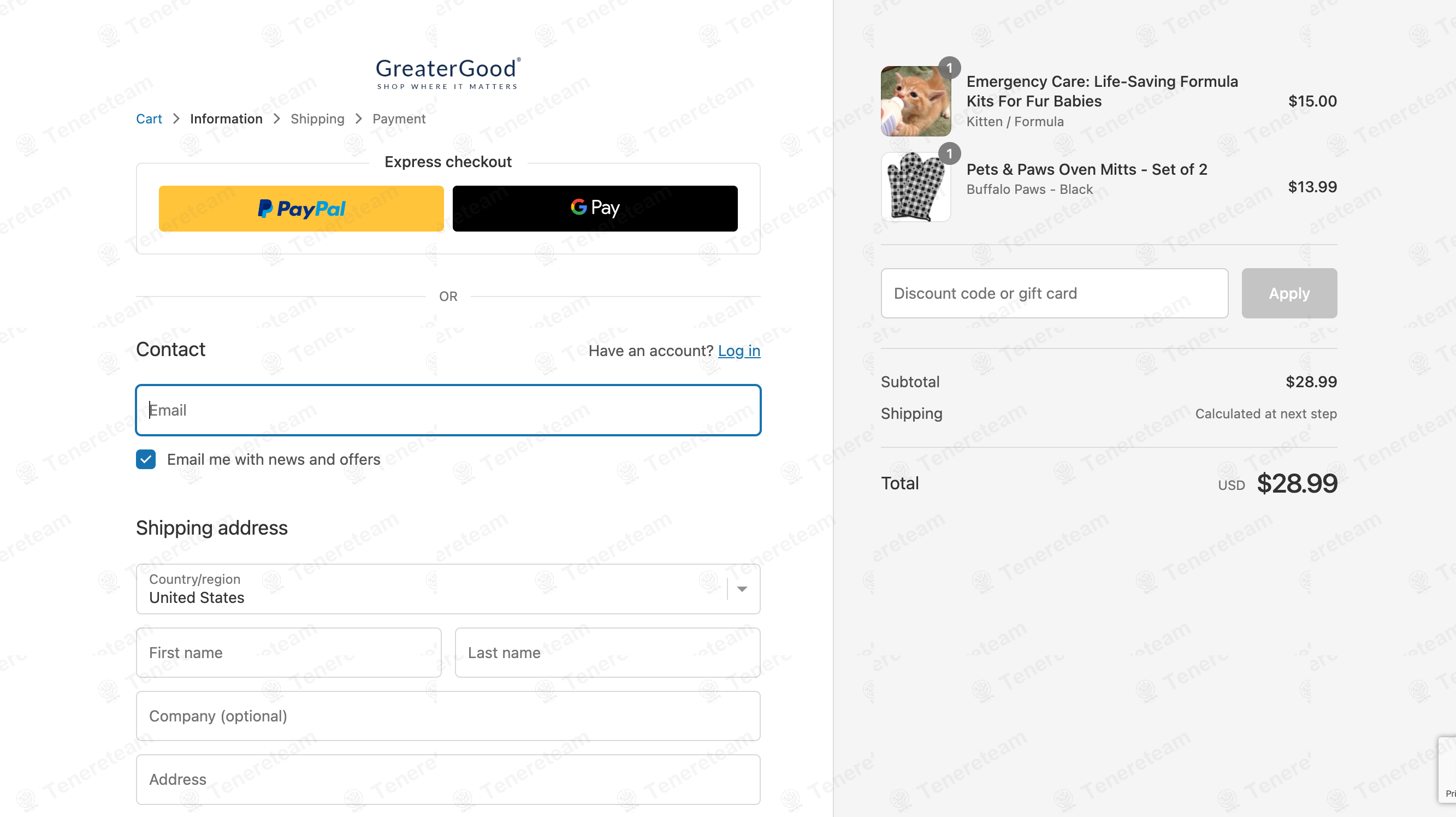Image resolution: width=1456 pixels, height=817 pixels.
Task: Uncheck Email me with news and offers
Action: [146, 459]
